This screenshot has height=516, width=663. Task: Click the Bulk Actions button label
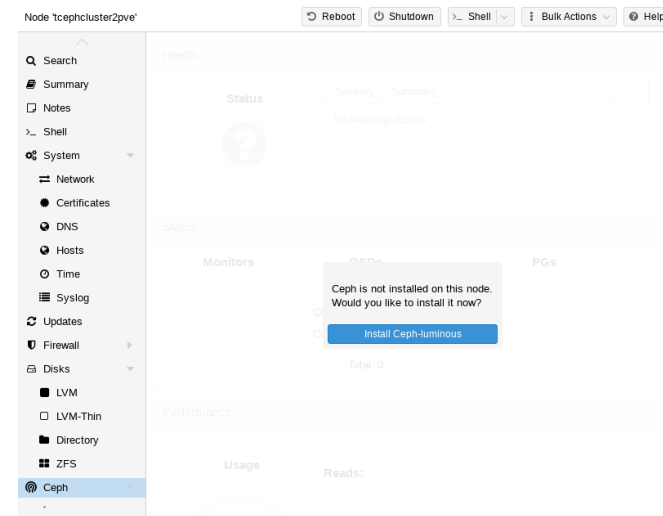click(569, 16)
